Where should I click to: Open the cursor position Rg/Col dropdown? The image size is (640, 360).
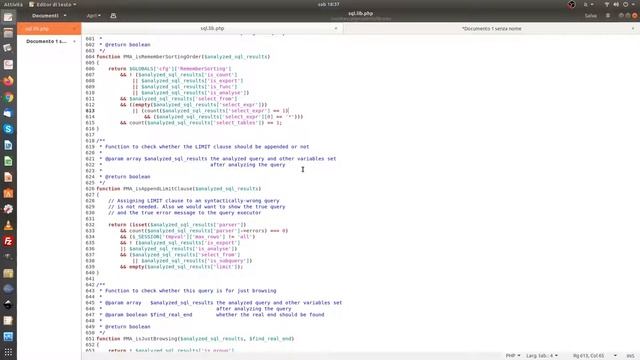click(595, 356)
